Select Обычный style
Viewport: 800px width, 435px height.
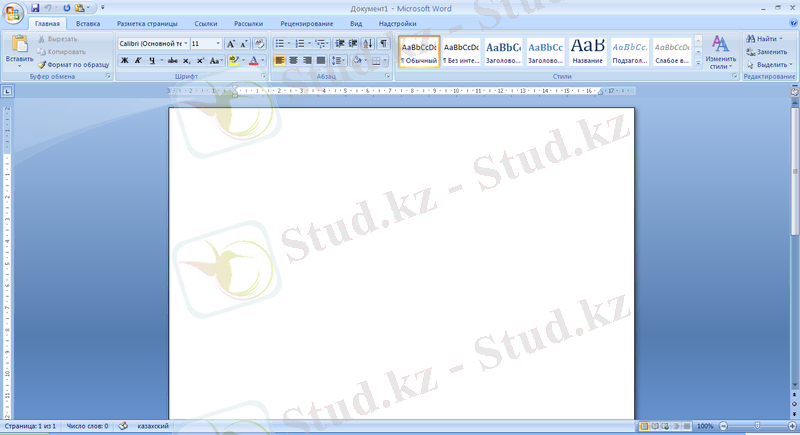point(419,52)
